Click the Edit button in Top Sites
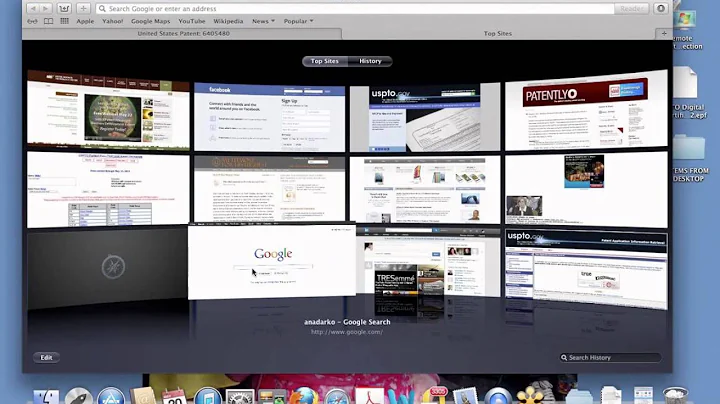Viewport: 720px width, 404px height. coord(46,357)
